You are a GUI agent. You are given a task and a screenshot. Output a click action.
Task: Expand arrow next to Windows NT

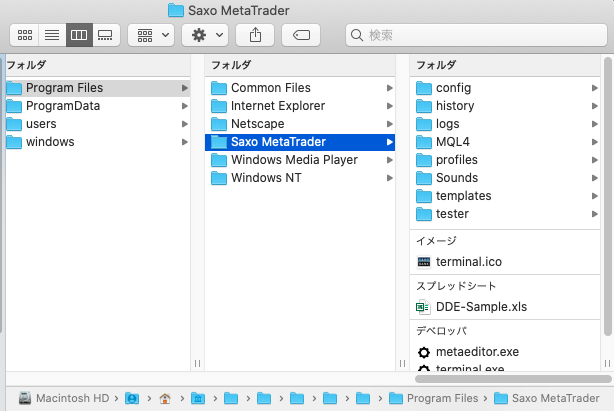390,178
